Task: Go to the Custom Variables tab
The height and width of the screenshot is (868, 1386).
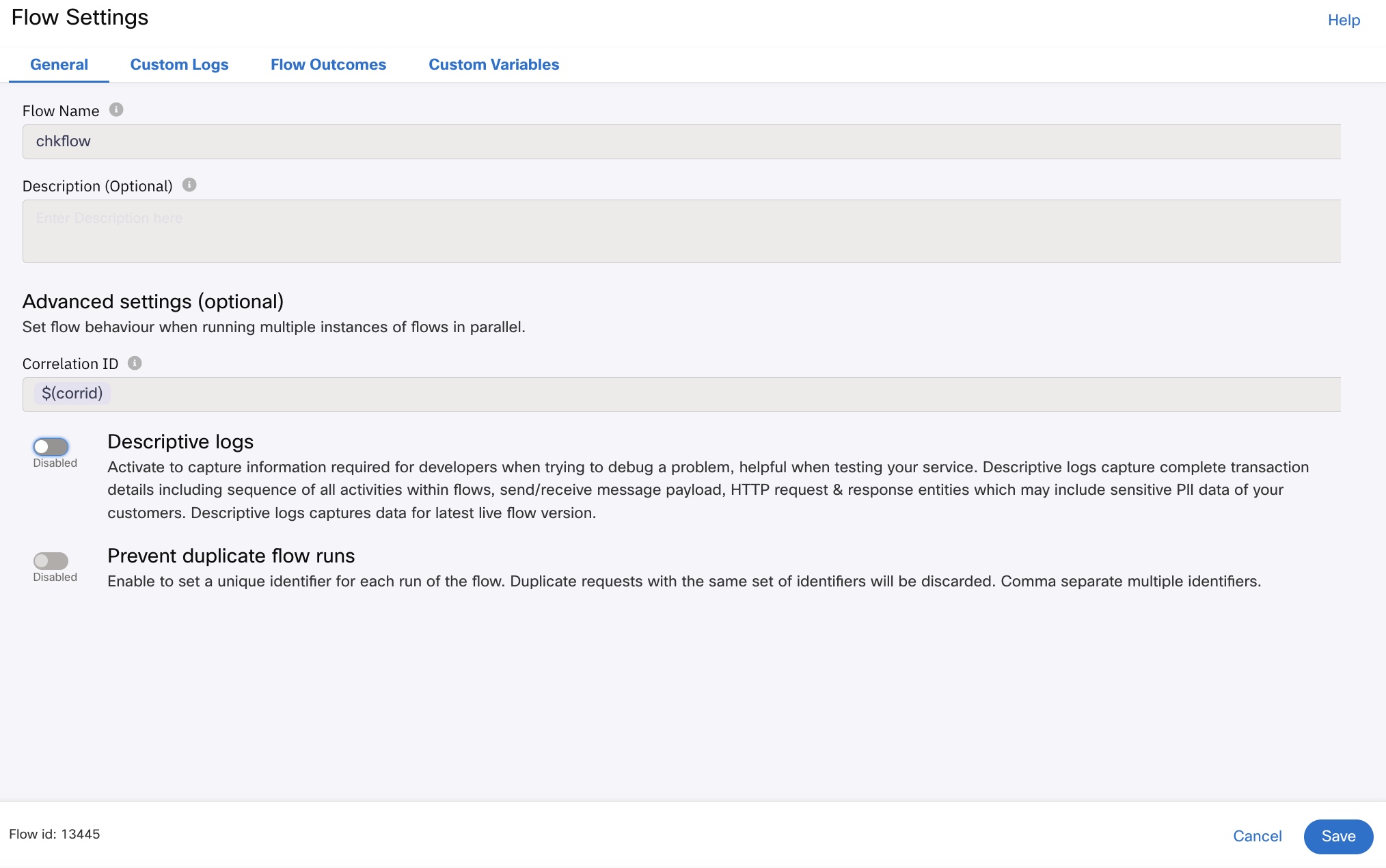Action: [493, 64]
